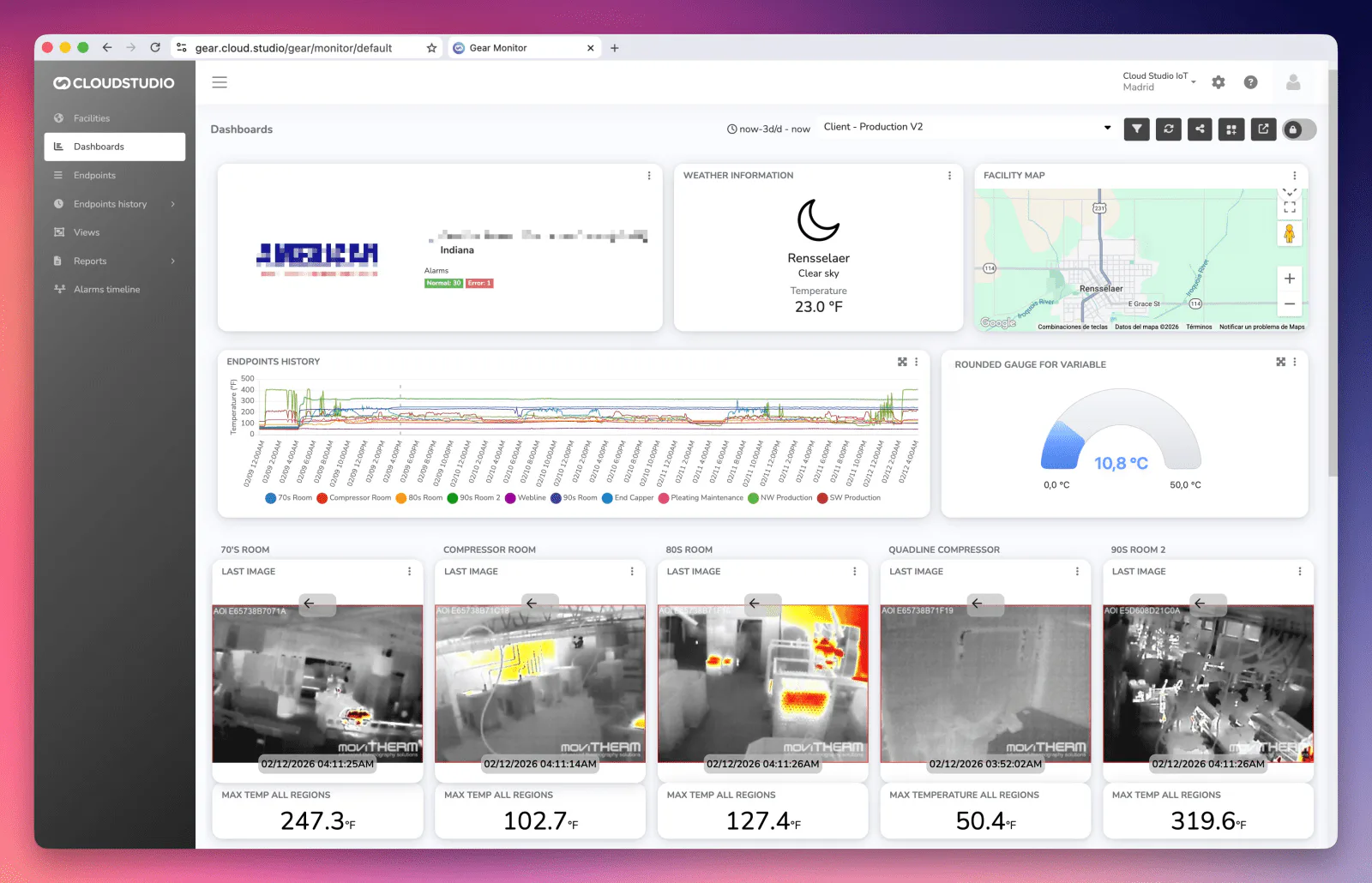Click the Error: 1 alarms badge
The height and width of the screenshot is (883, 1372).
[479, 284]
